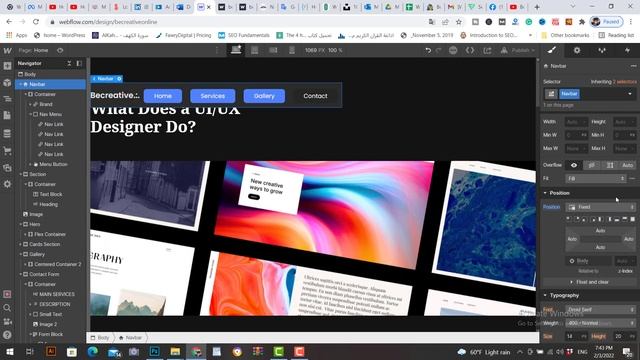The width and height of the screenshot is (640, 360).
Task: Click Navbar selector class tag
Action: (x=569, y=94)
